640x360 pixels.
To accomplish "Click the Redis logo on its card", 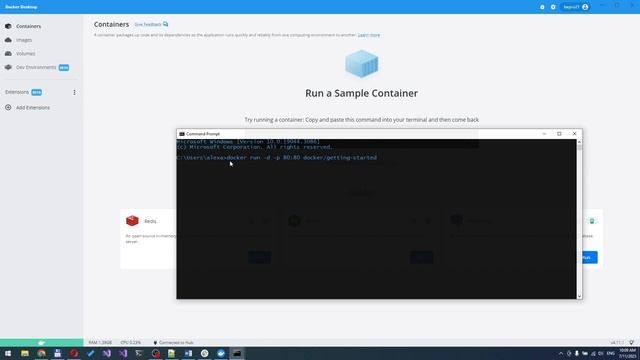I will pyautogui.click(x=132, y=221).
